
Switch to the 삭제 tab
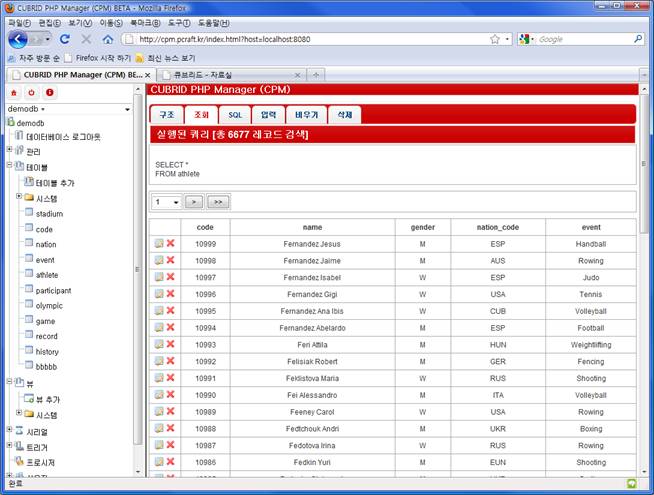(x=345, y=115)
